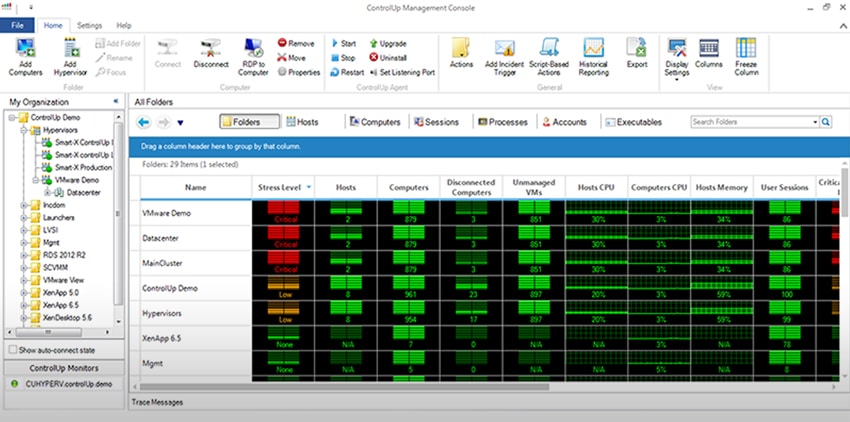Open the Search Folders dropdown arrow
850x422 pixels.
coord(815,123)
